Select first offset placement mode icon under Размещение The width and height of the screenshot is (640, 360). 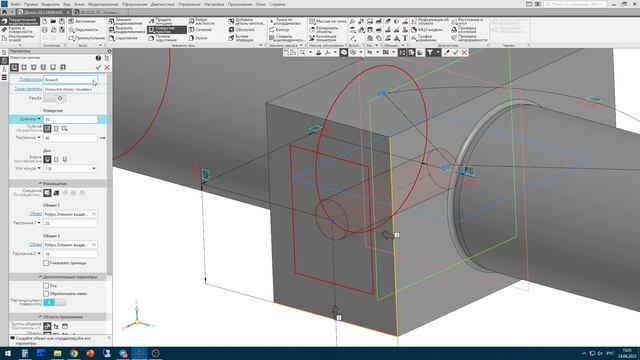[x=47, y=193]
